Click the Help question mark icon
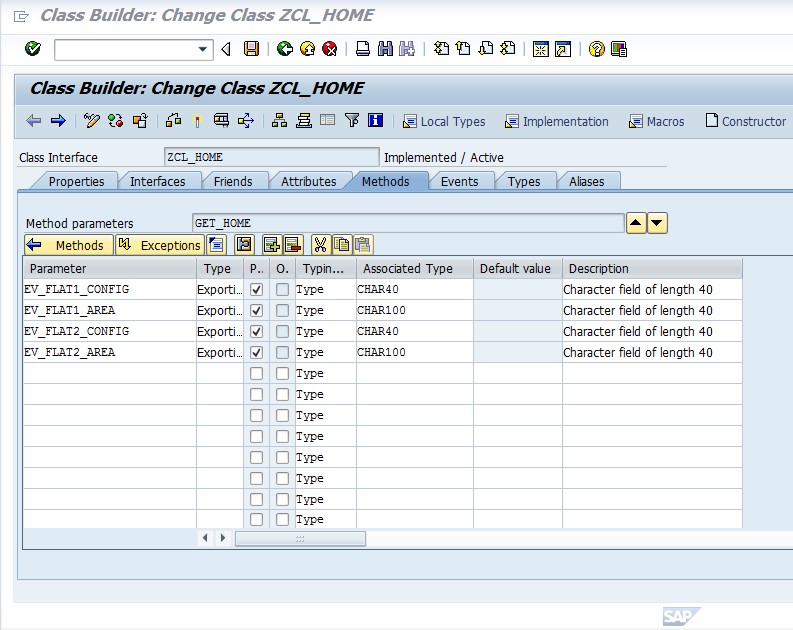 coord(597,49)
